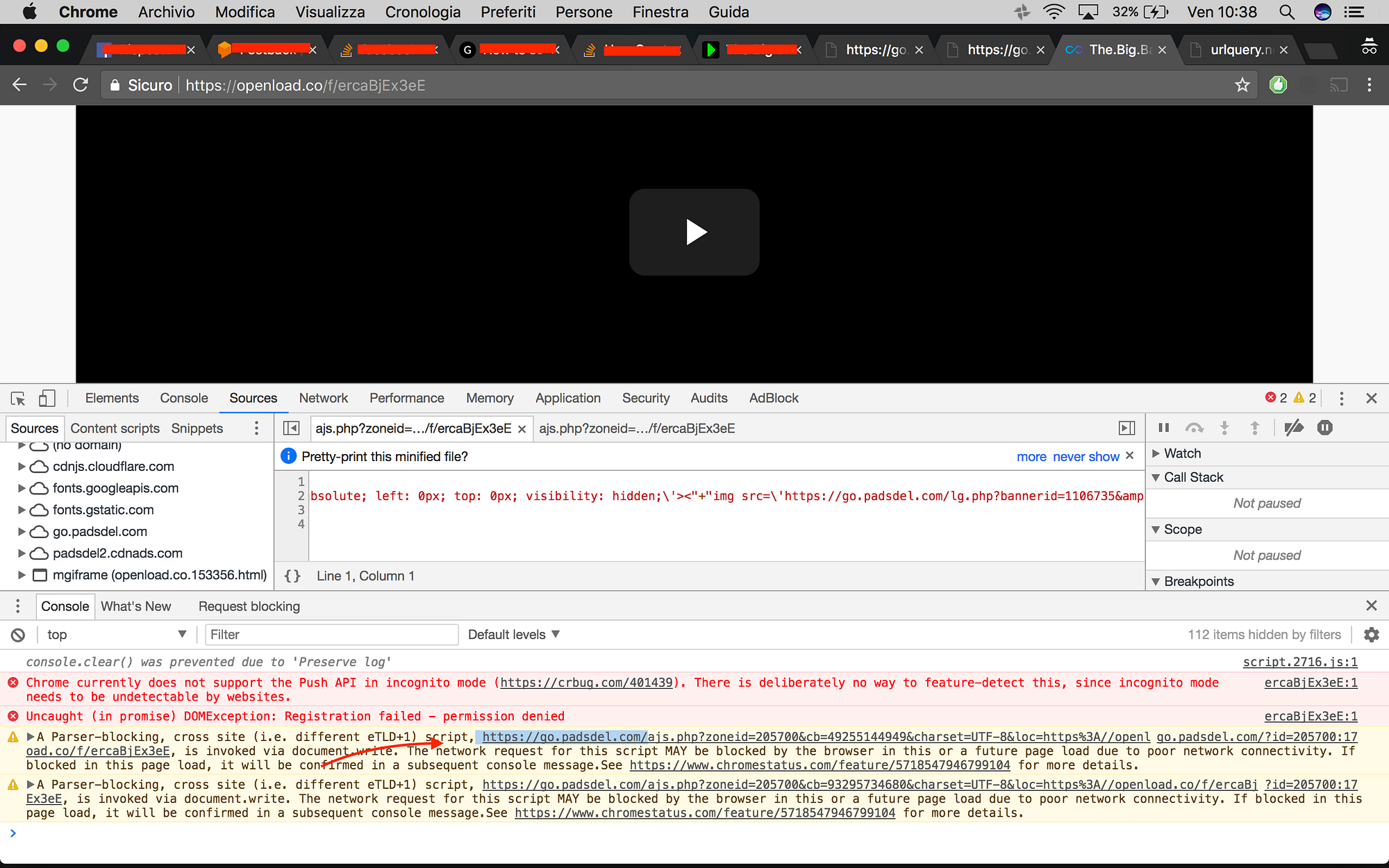Reload the openload page
This screenshot has height=868, width=1389.
[81, 85]
